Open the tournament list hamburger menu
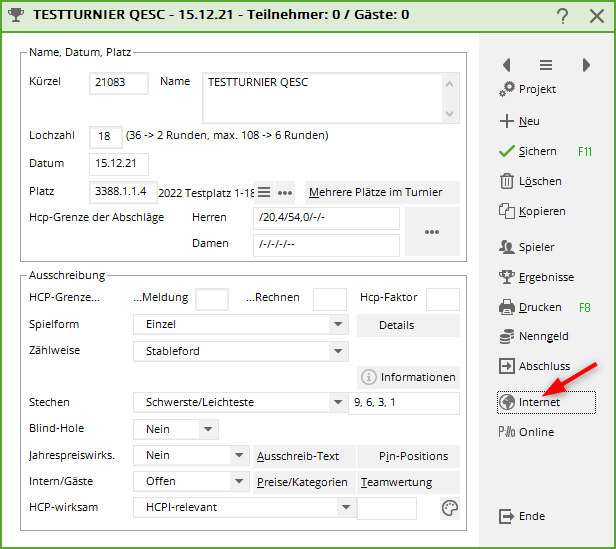This screenshot has width=616, height=549. coord(546,65)
